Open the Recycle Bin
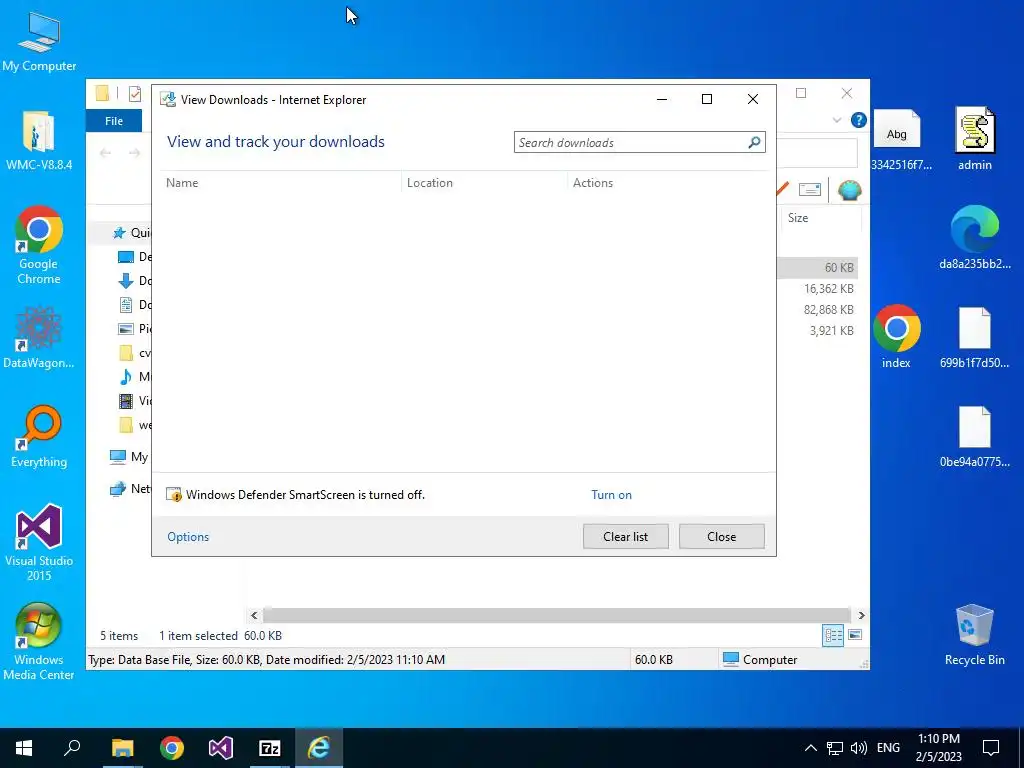 pos(975,635)
